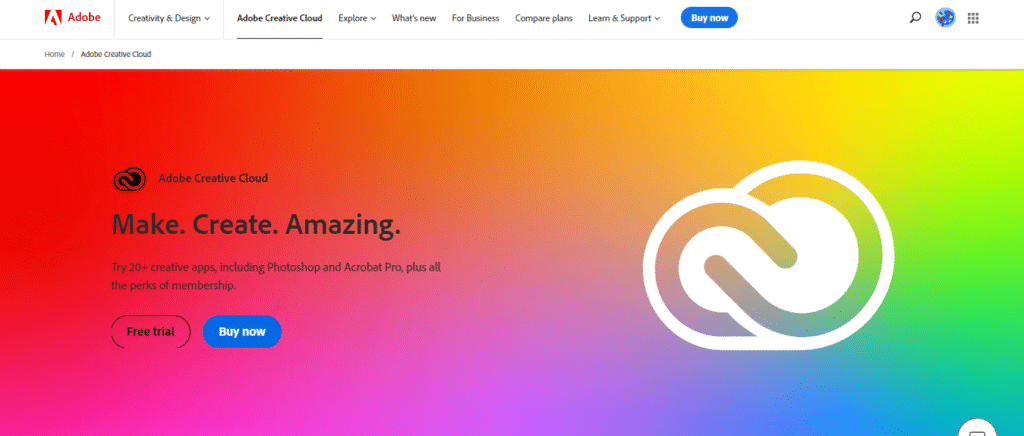This screenshot has height=436, width=1024.
Task: Click the Adobe Creative Cloud breadcrumb
Action: coord(116,54)
